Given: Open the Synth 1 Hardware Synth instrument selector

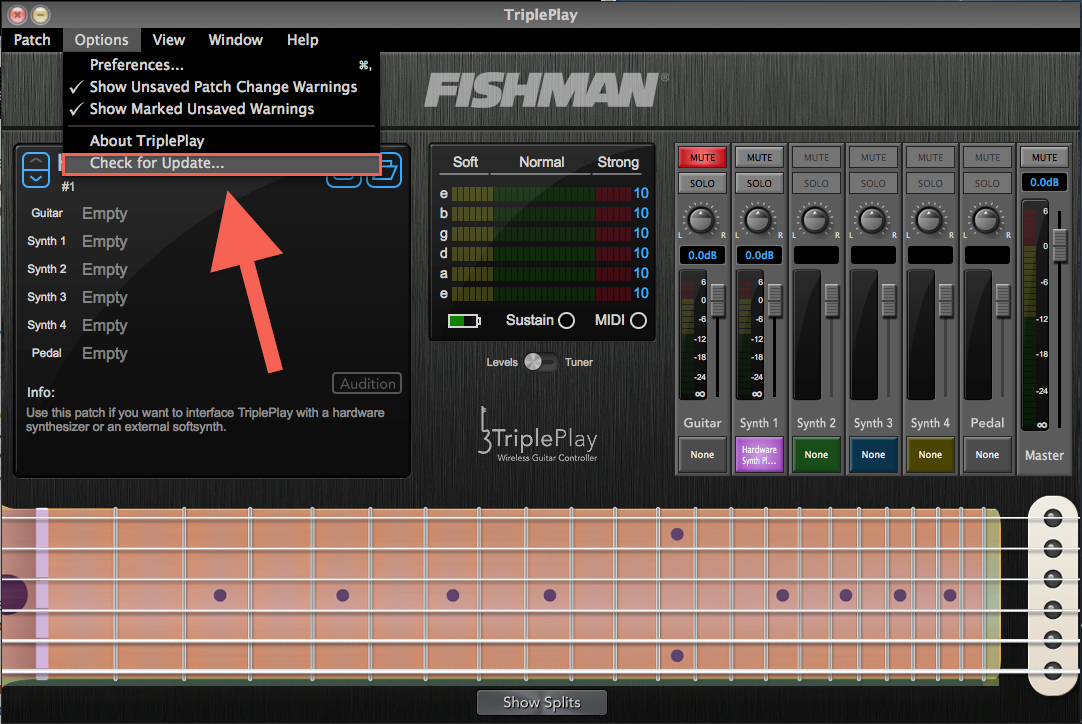Looking at the screenshot, I should pos(759,454).
